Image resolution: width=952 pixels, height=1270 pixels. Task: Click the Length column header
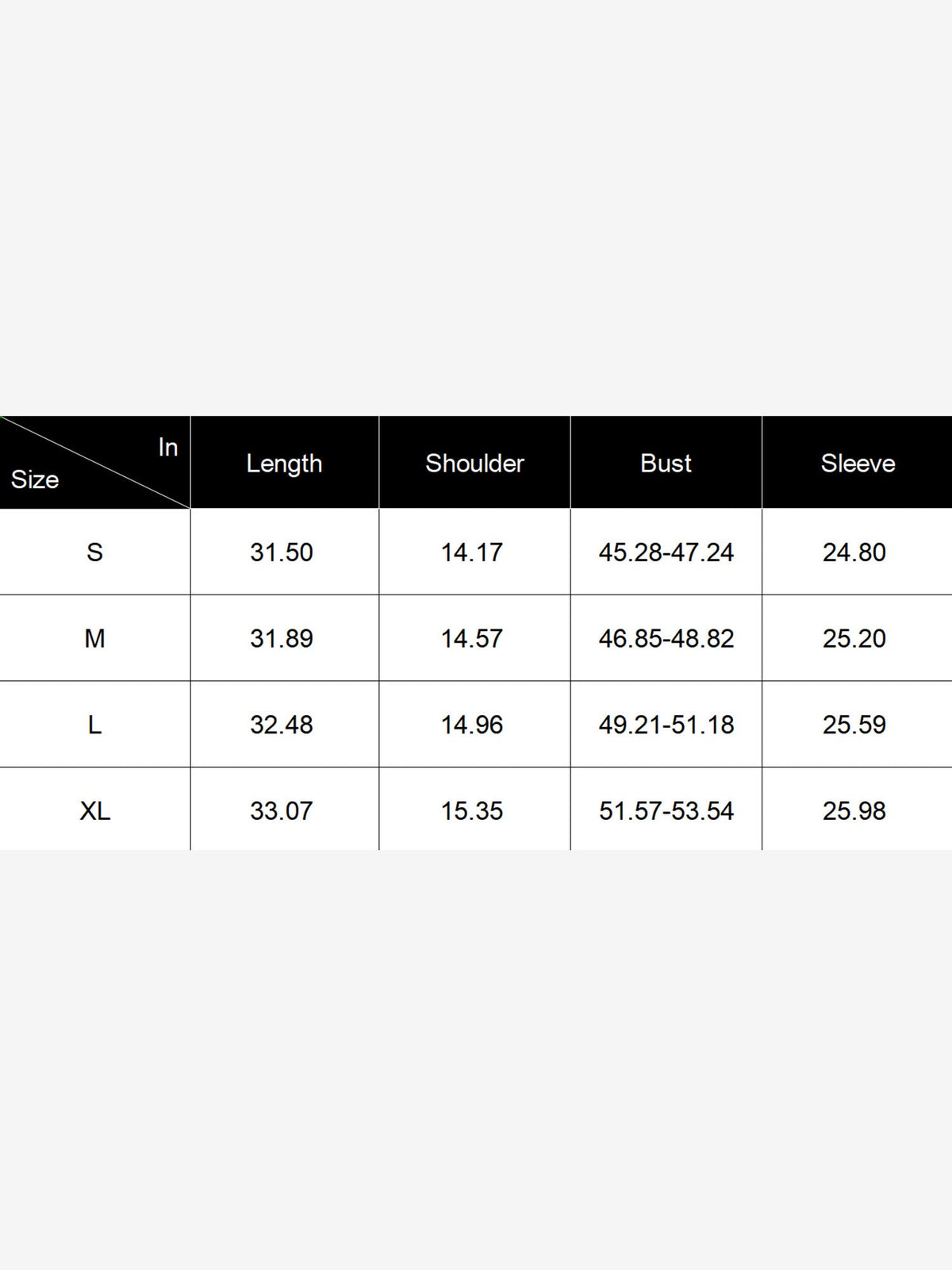284,464
